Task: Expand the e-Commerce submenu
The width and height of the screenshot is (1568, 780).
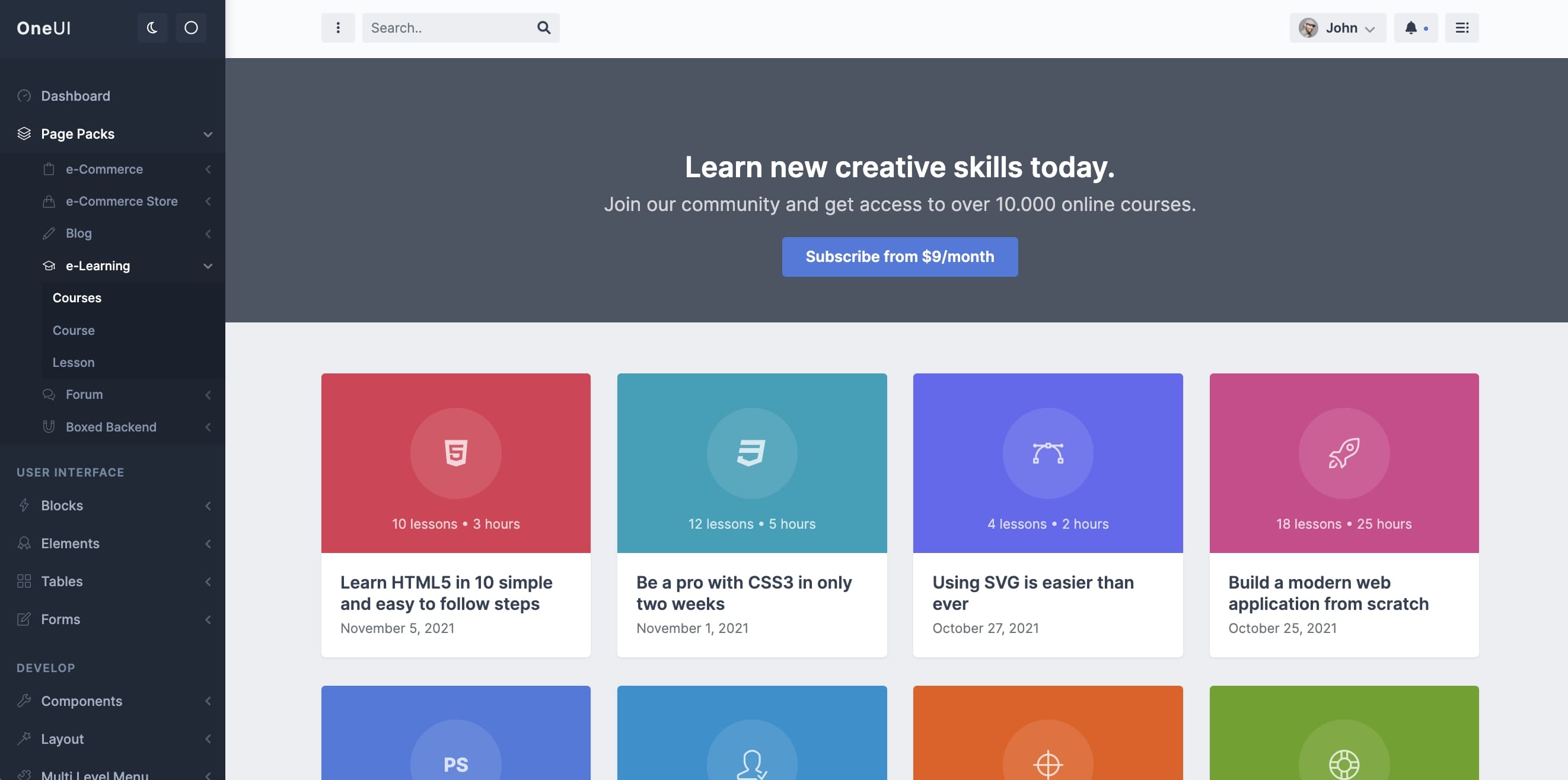Action: pos(208,169)
